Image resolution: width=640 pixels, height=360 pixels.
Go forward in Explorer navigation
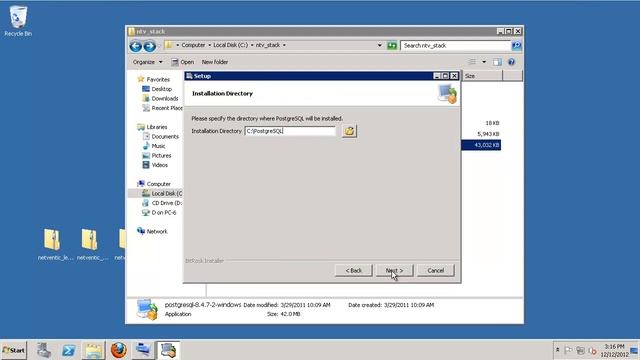(149, 46)
